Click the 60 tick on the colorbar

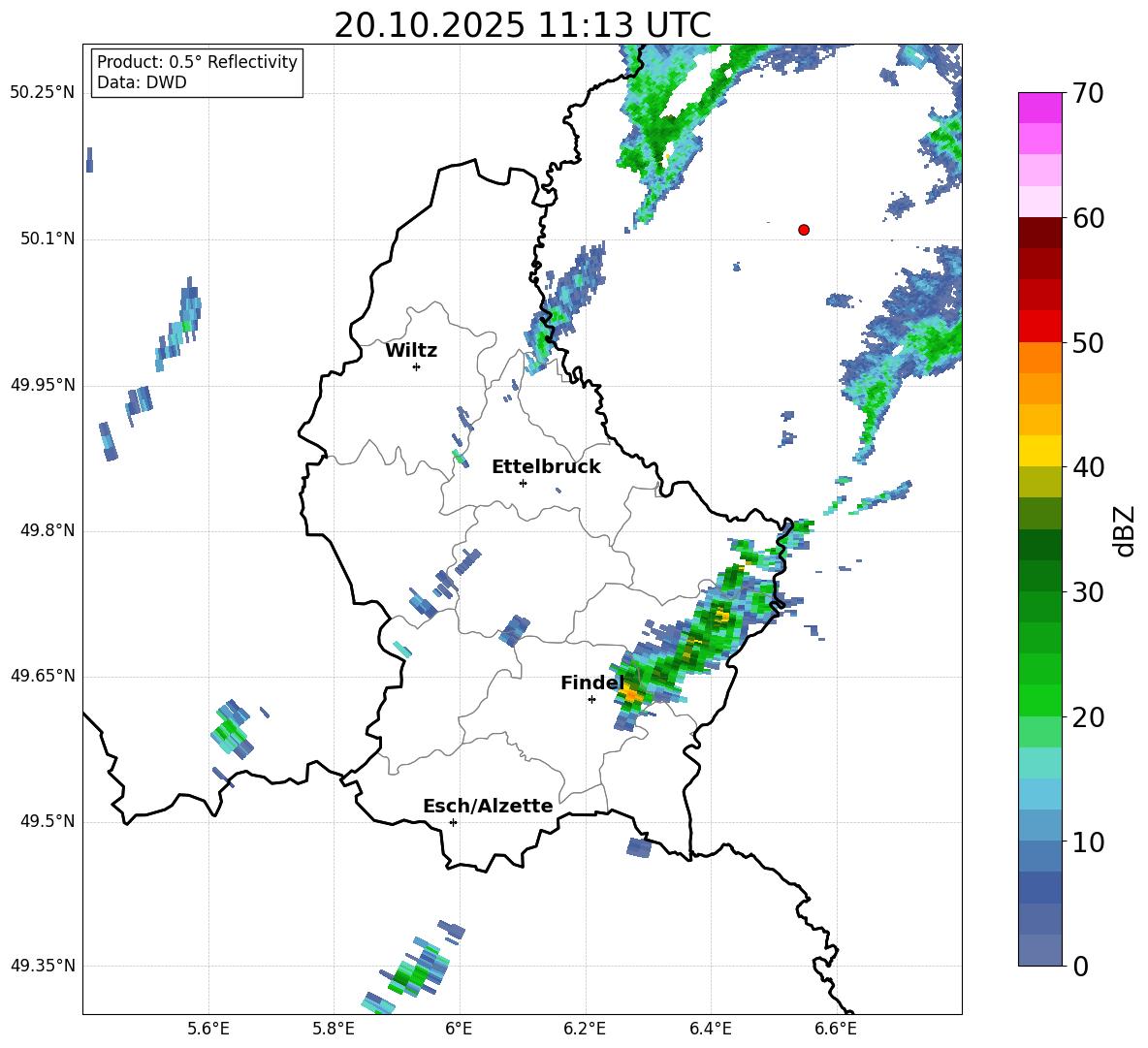pos(1089,218)
